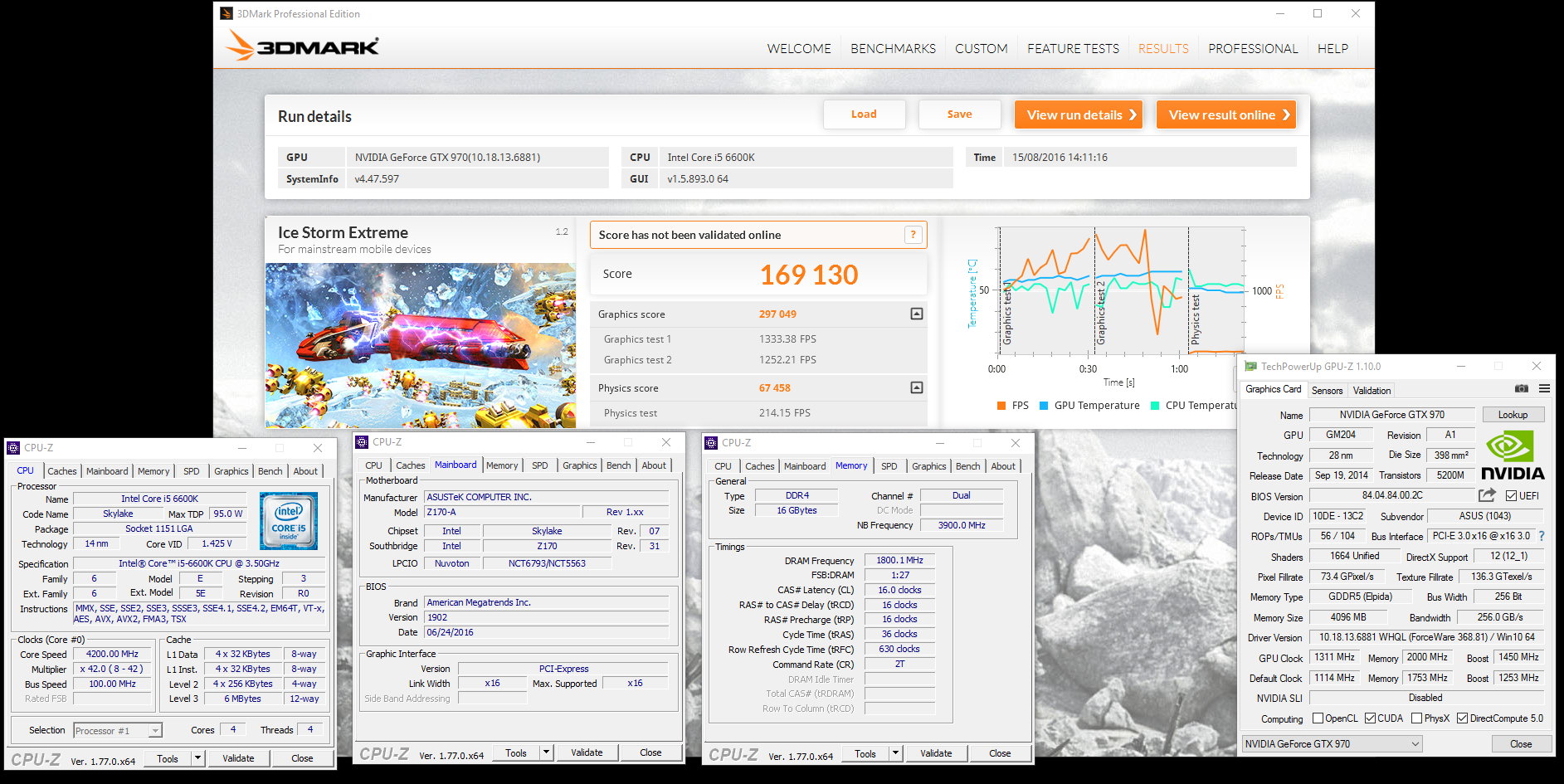This screenshot has width=1564, height=784.
Task: Toggle the CUDA checkbox
Action: click(1370, 718)
